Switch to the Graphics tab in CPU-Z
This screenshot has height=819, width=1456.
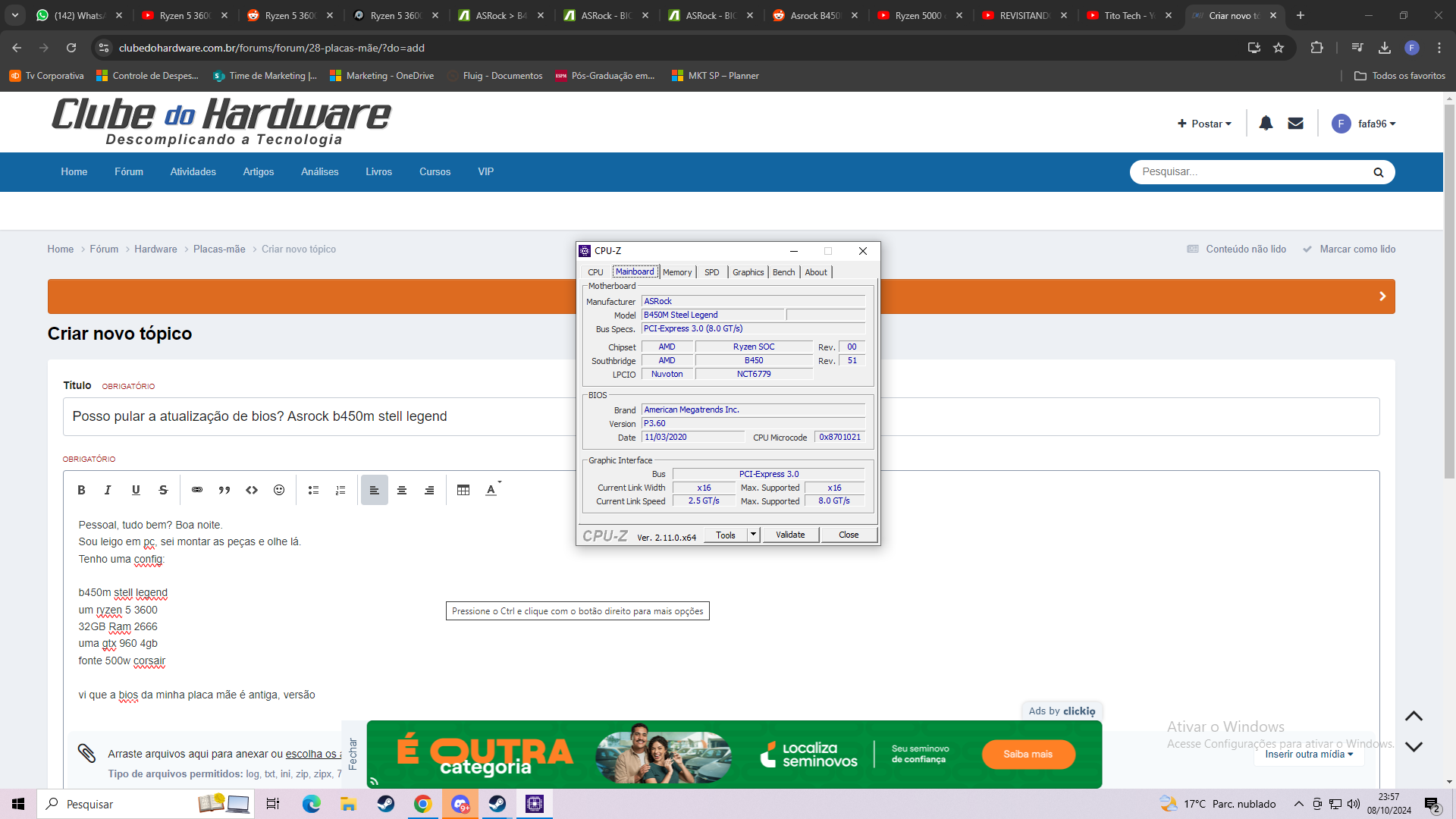(x=748, y=272)
